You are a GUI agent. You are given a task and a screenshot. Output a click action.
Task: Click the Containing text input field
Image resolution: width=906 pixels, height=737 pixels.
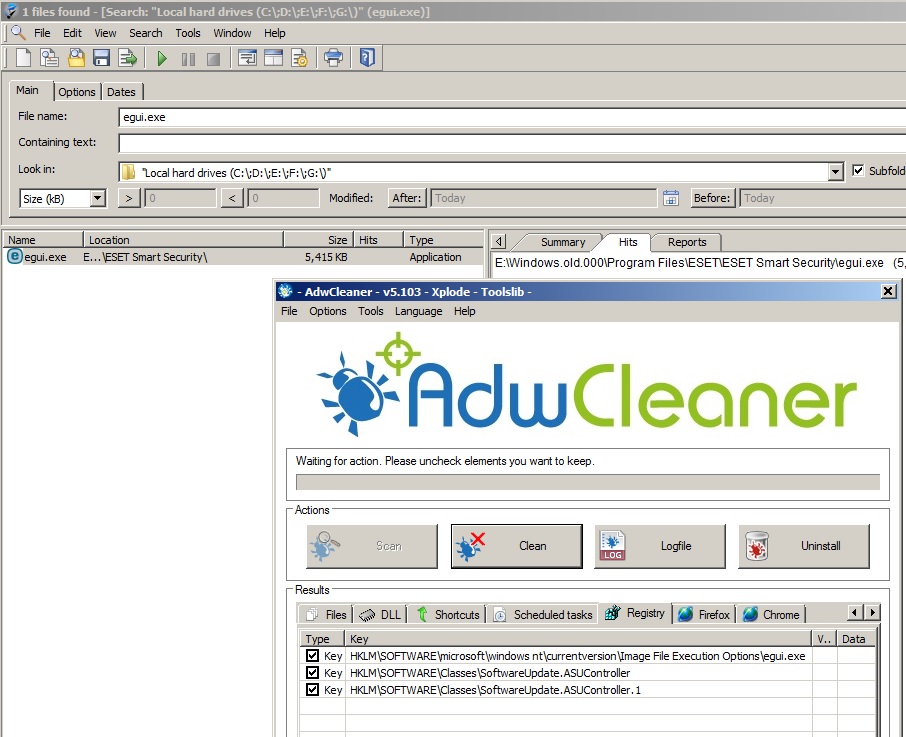(x=512, y=143)
